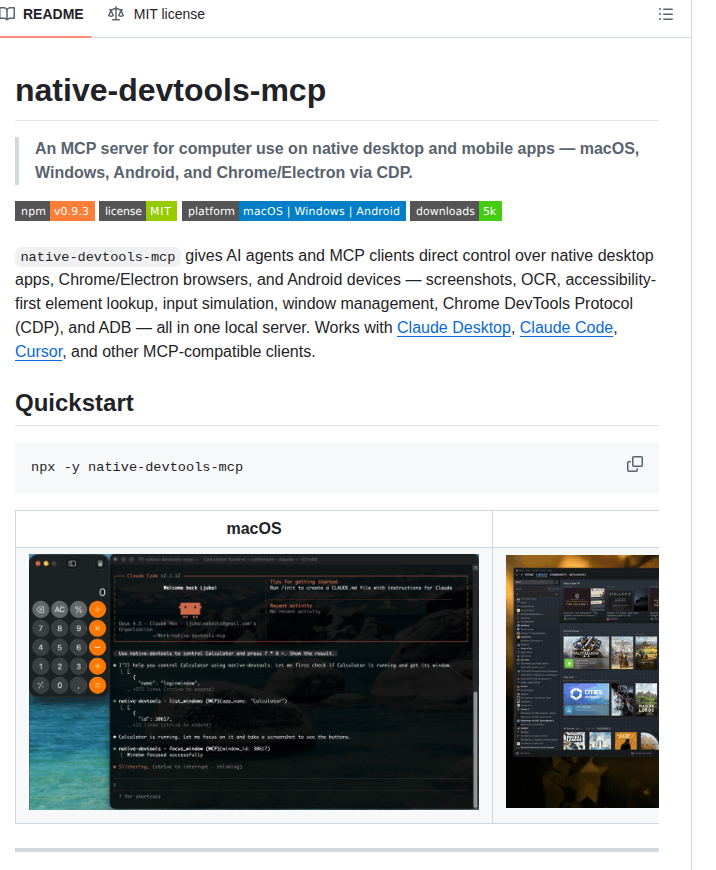
Task: Click the MCP server description blockquote
Action: click(337, 160)
